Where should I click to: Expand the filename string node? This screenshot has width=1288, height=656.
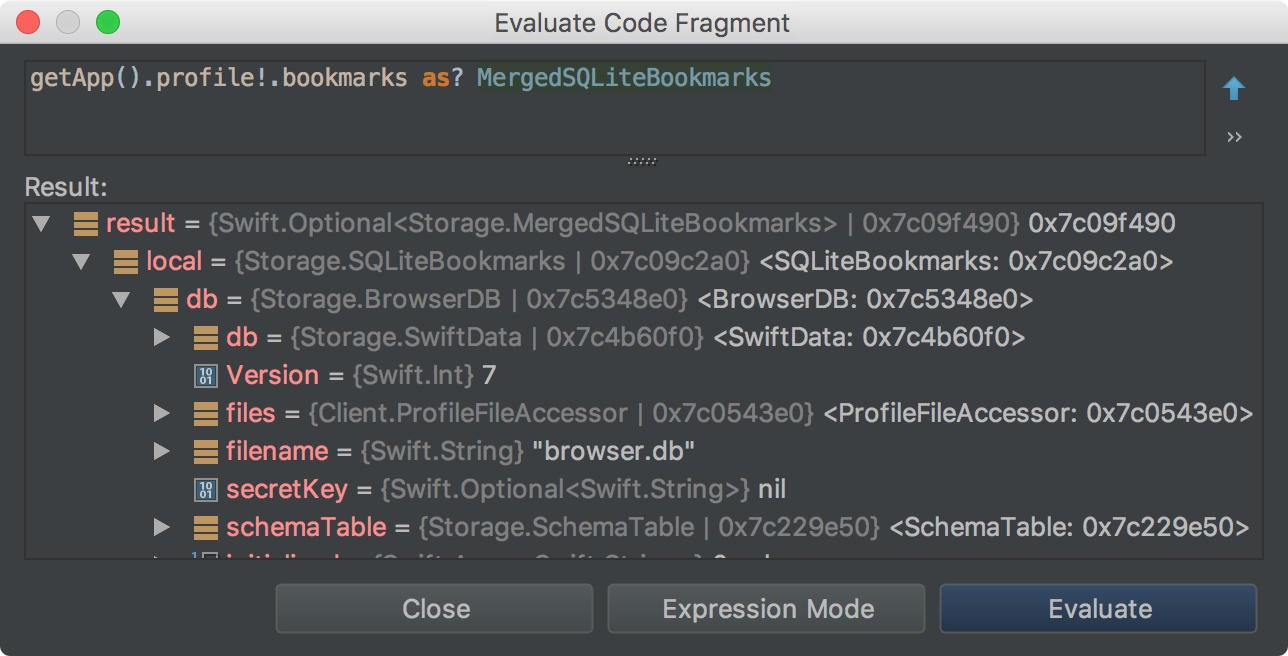point(161,451)
